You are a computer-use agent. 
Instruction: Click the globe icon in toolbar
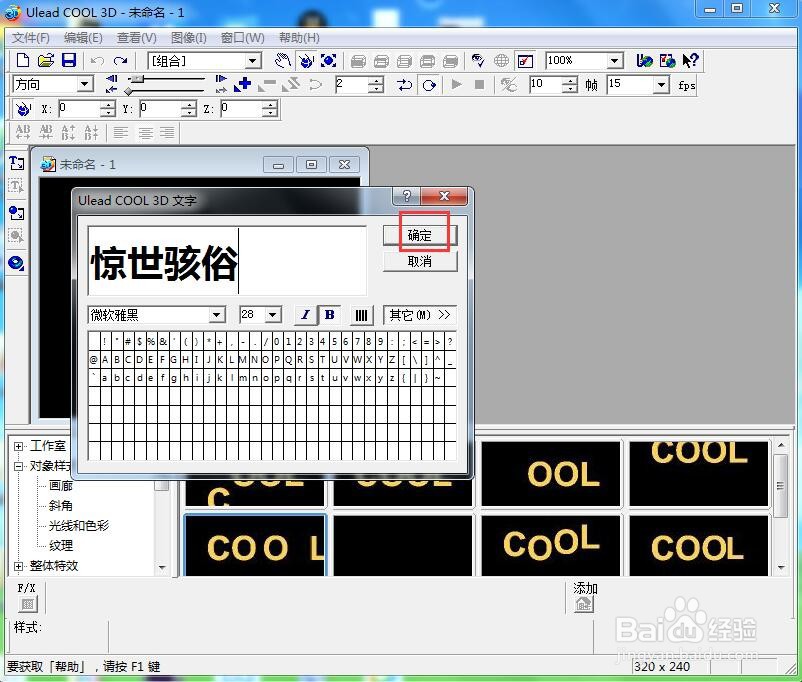click(502, 61)
